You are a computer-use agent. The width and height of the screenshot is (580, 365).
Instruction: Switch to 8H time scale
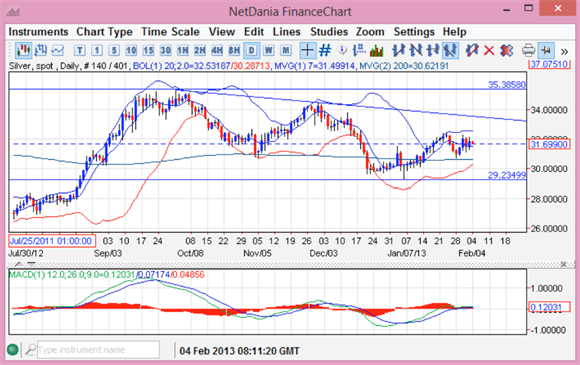[234, 50]
